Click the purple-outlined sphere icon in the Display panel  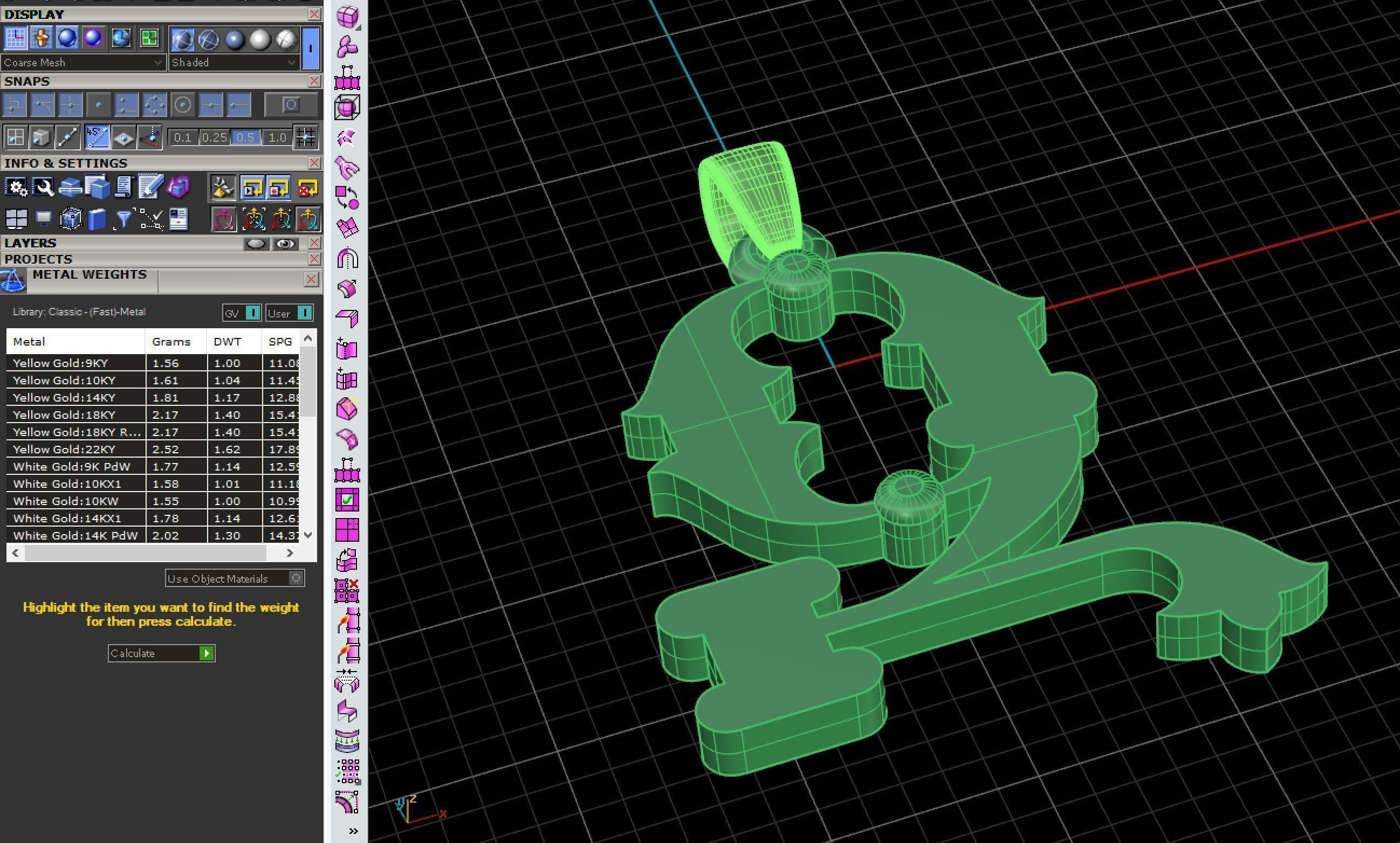(93, 38)
